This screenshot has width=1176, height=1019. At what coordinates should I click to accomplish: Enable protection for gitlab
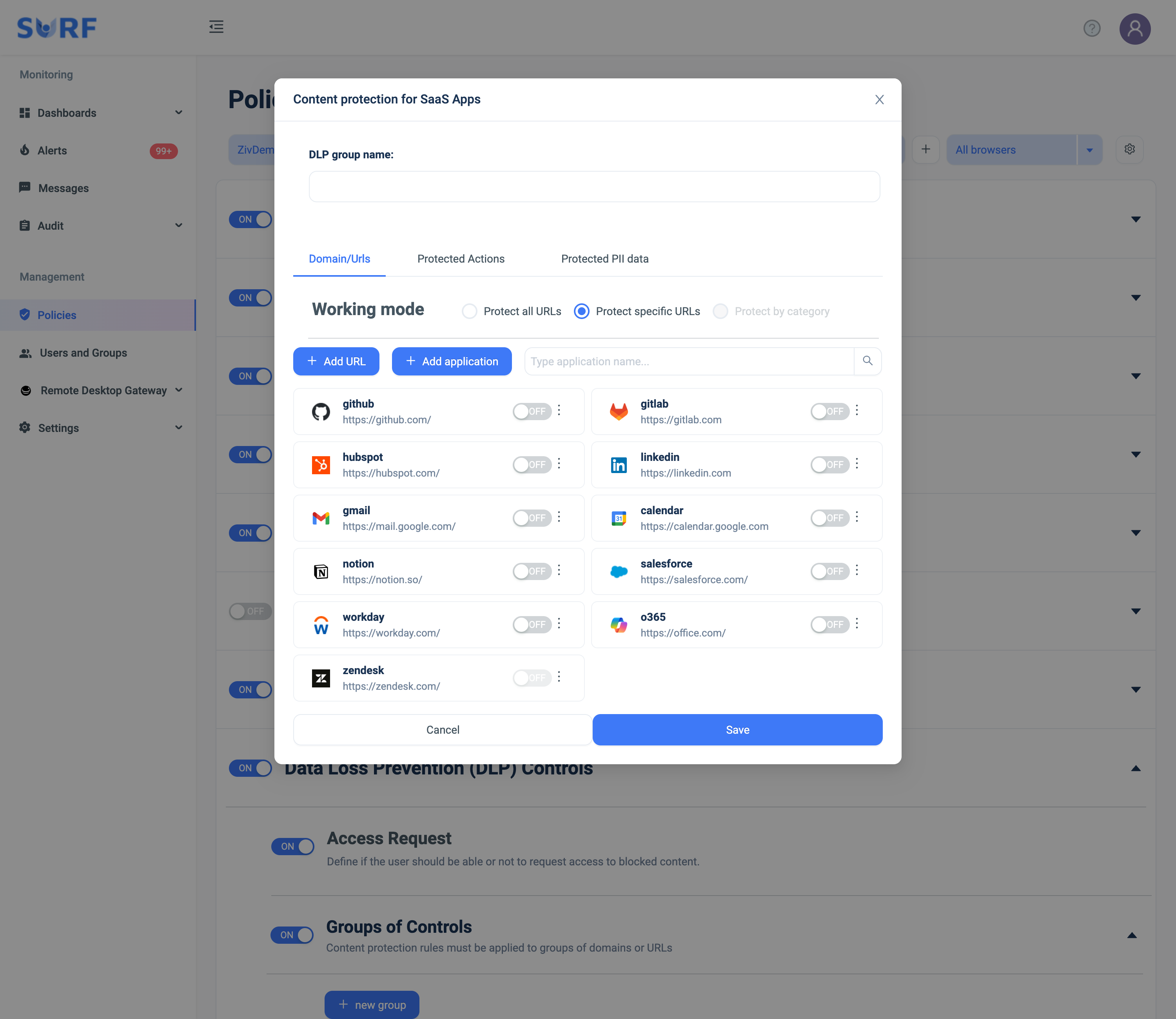pos(830,411)
